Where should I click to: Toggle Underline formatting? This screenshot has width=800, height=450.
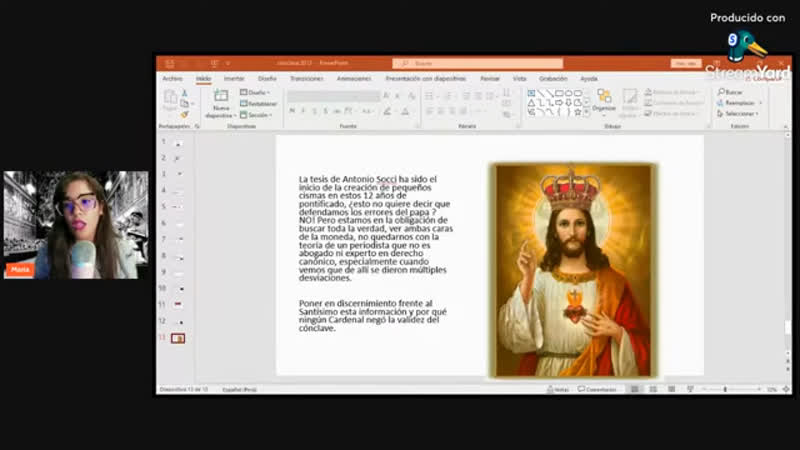click(x=314, y=111)
